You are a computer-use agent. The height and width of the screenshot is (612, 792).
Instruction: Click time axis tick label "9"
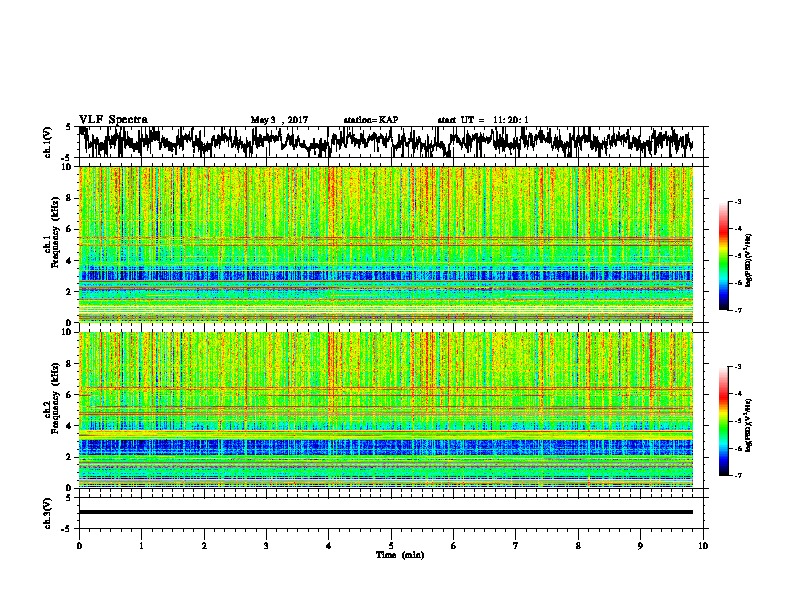(640, 546)
